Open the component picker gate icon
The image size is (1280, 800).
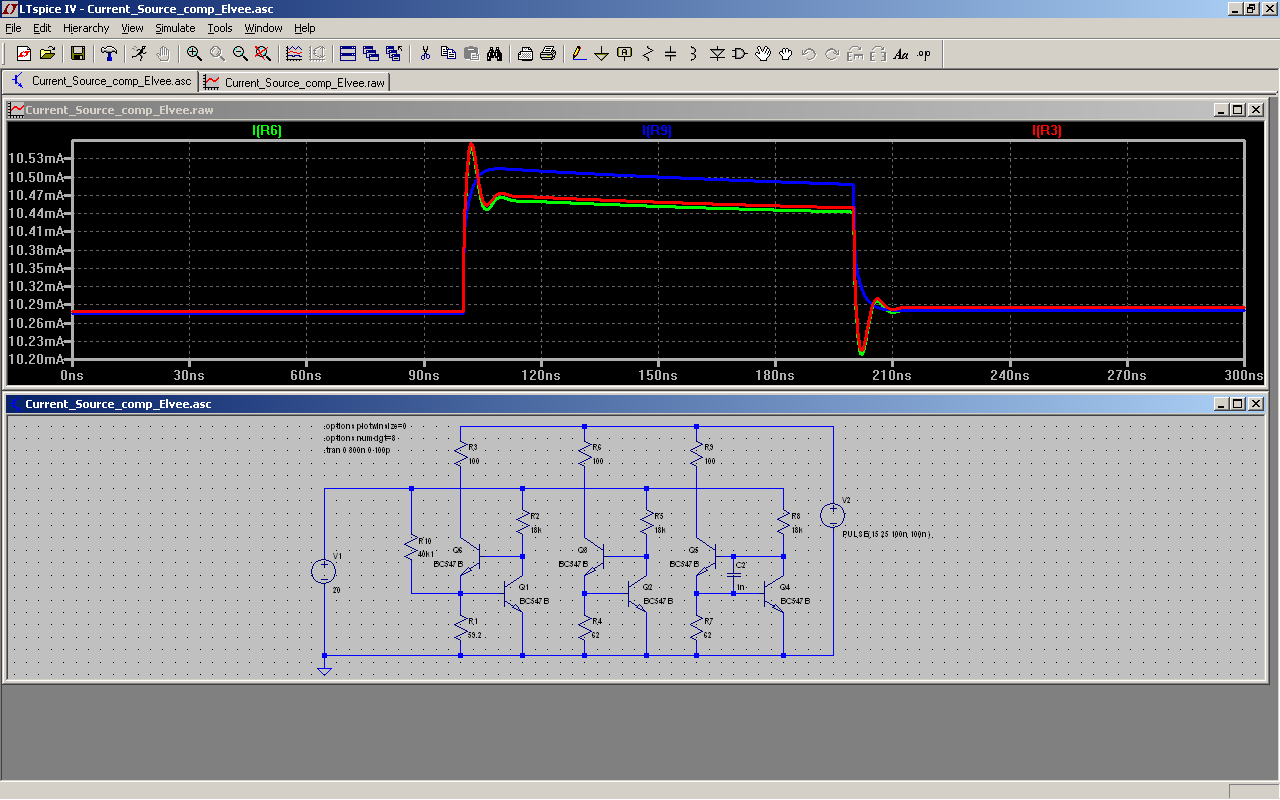(x=740, y=53)
